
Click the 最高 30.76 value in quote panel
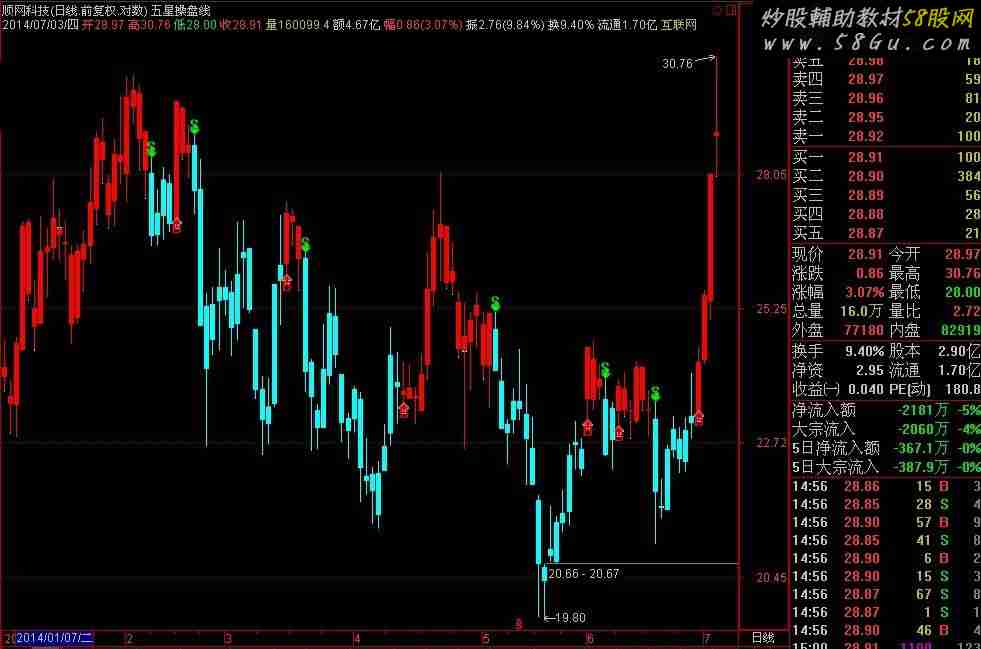(962, 273)
